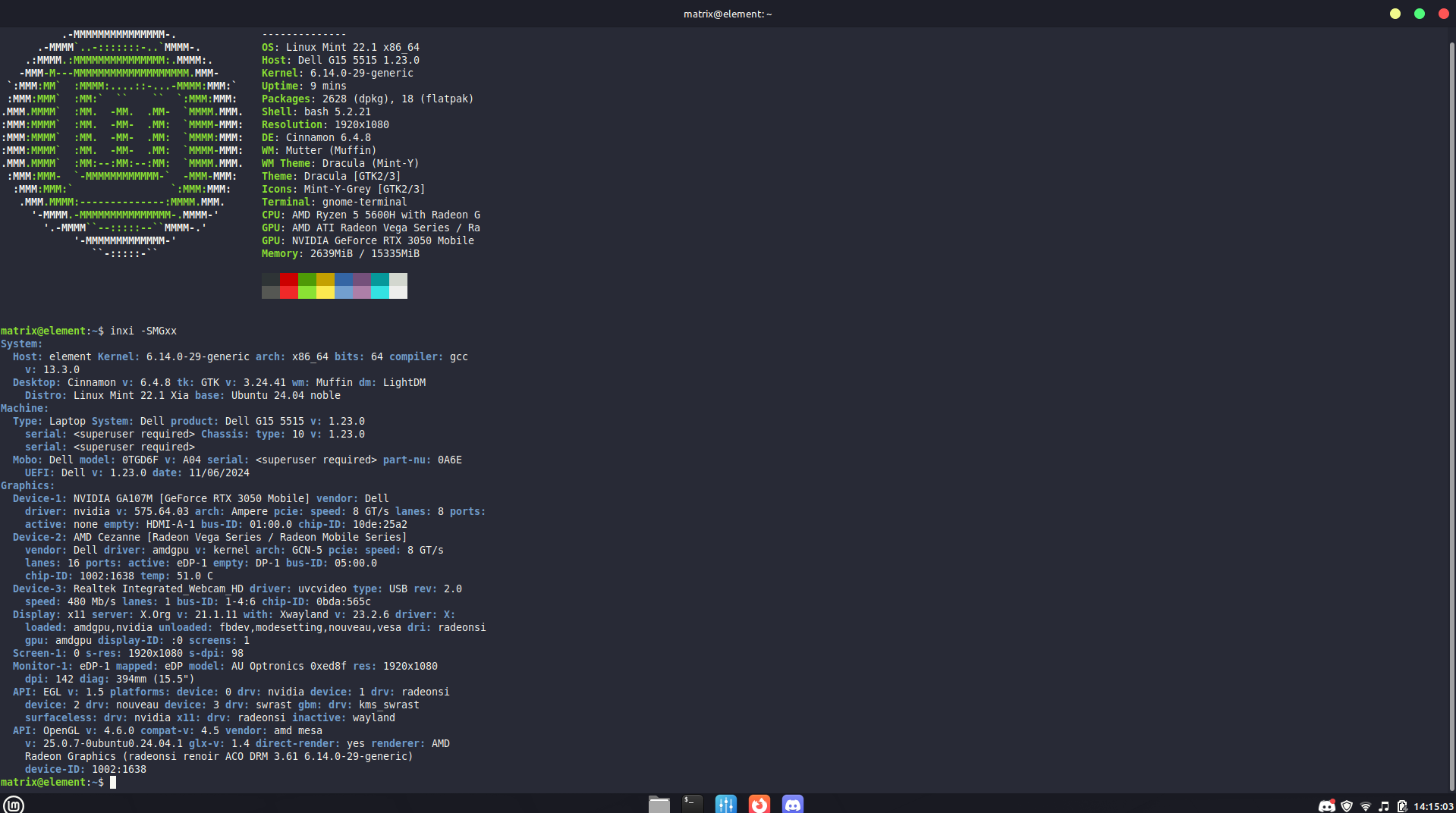Click the typed command "inxi -SMGxx"
Image resolution: width=1456 pixels, height=813 pixels.
pyautogui.click(x=143, y=331)
